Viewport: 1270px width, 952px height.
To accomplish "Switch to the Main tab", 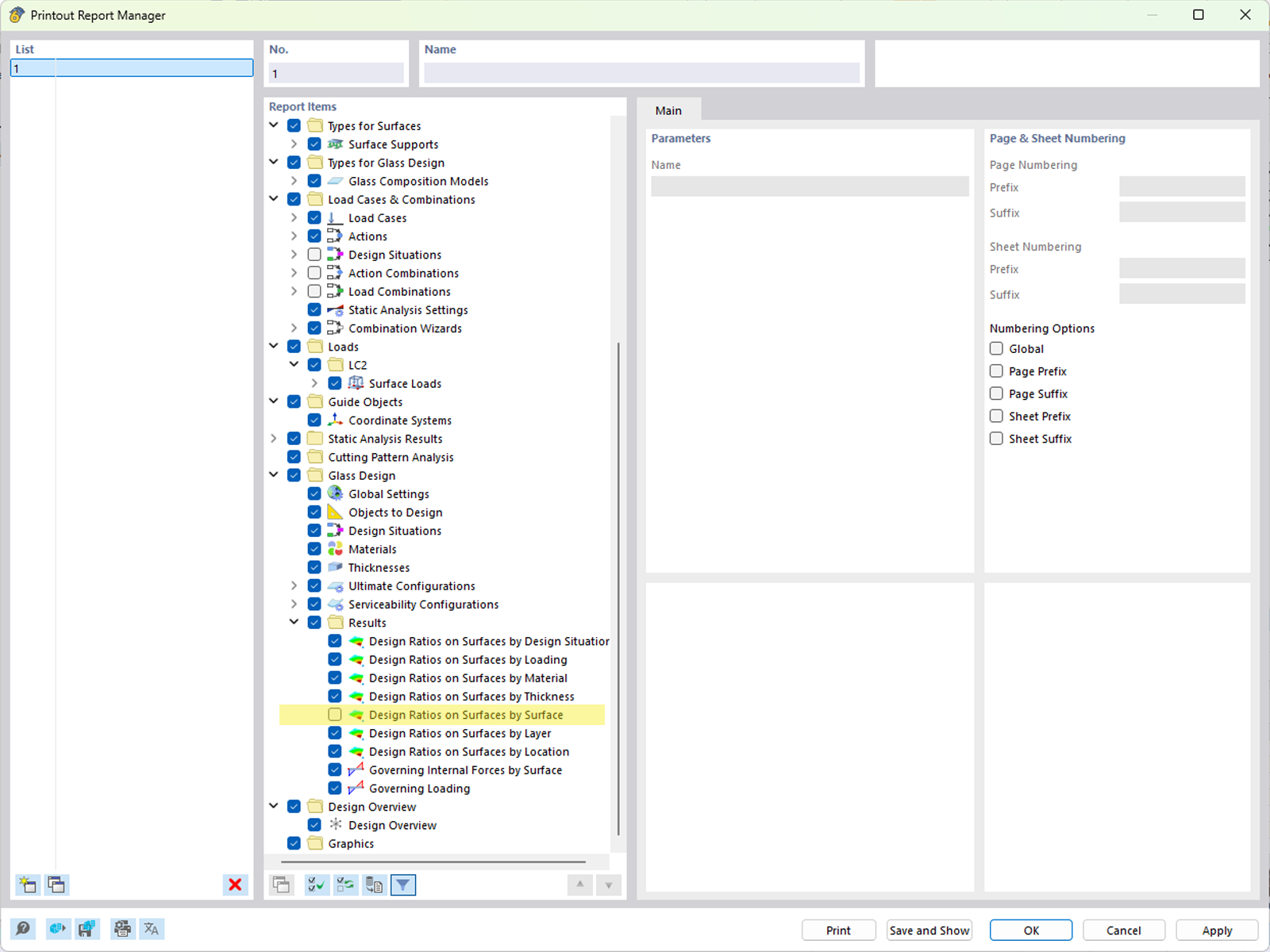I will tap(668, 110).
